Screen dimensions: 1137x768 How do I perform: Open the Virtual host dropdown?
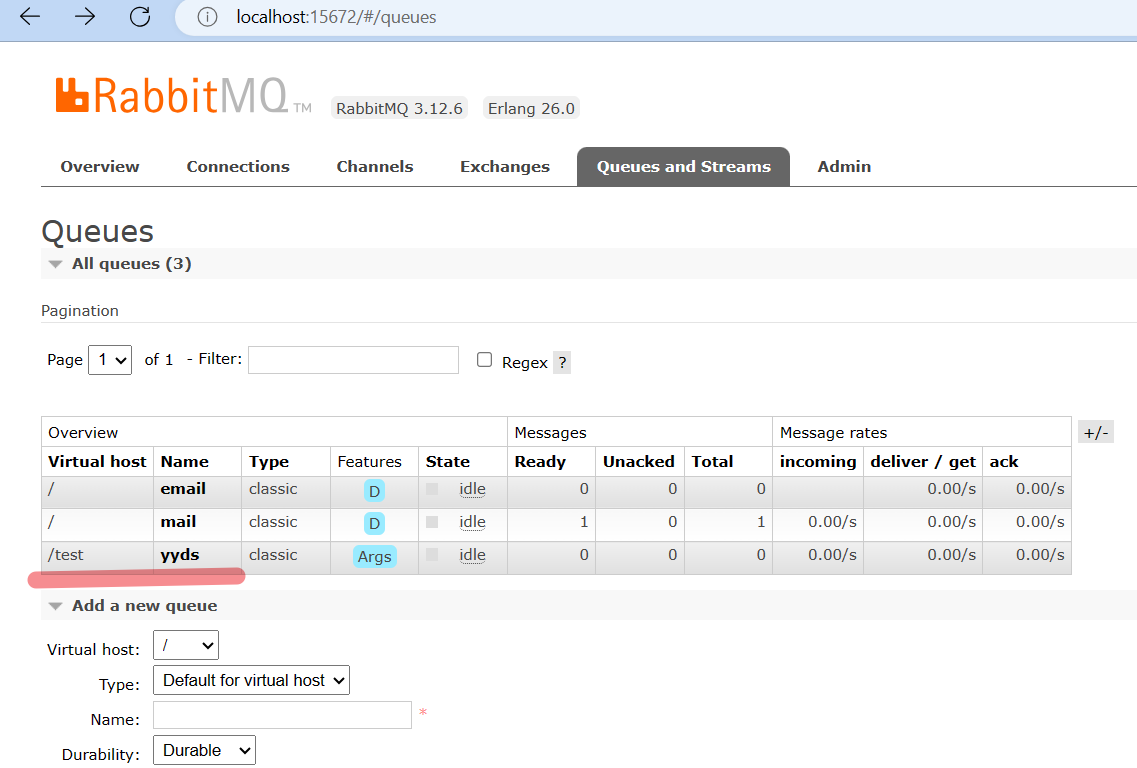pyautogui.click(x=186, y=645)
